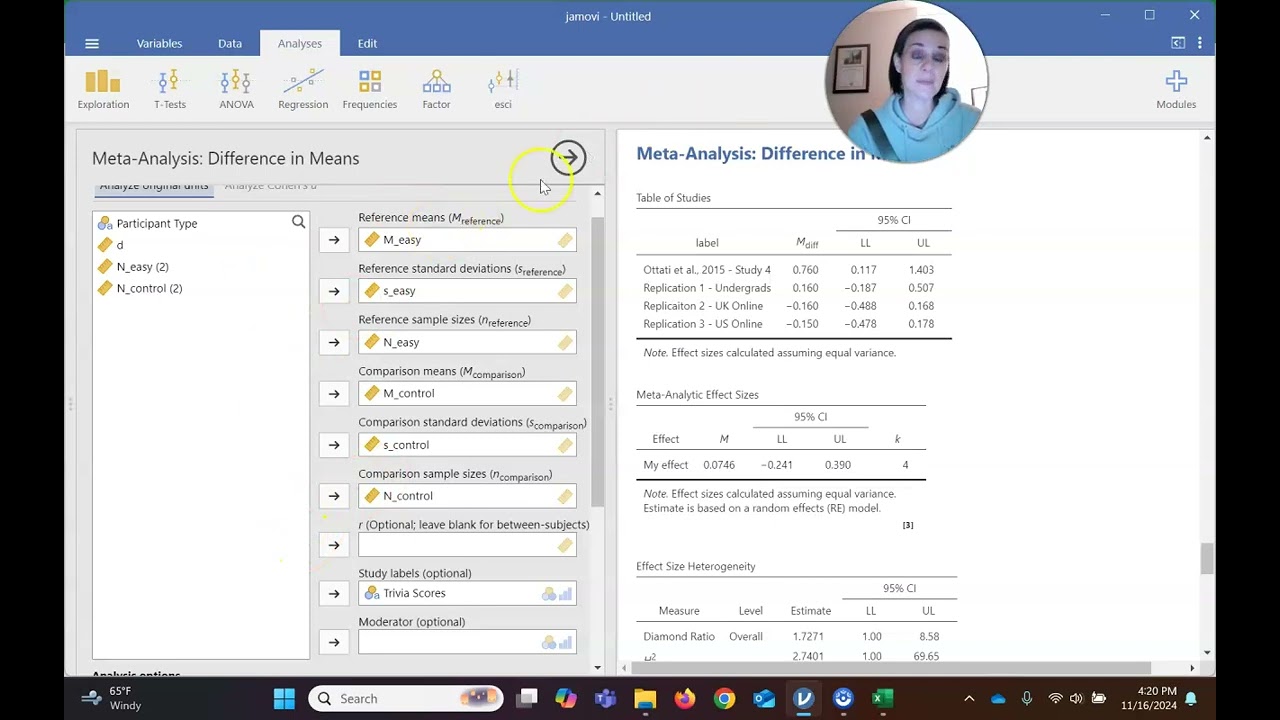Open the ANOVA analyses menu

click(x=236, y=89)
